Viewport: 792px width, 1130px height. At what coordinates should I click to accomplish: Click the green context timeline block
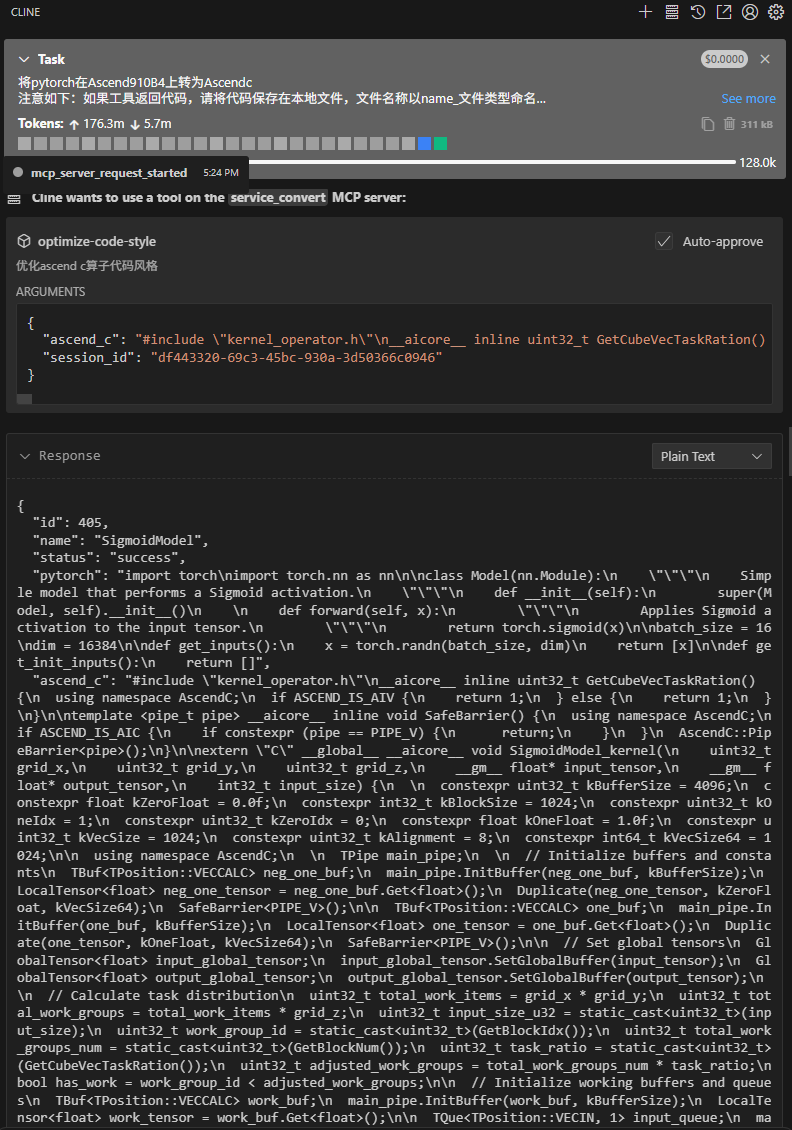click(x=440, y=144)
